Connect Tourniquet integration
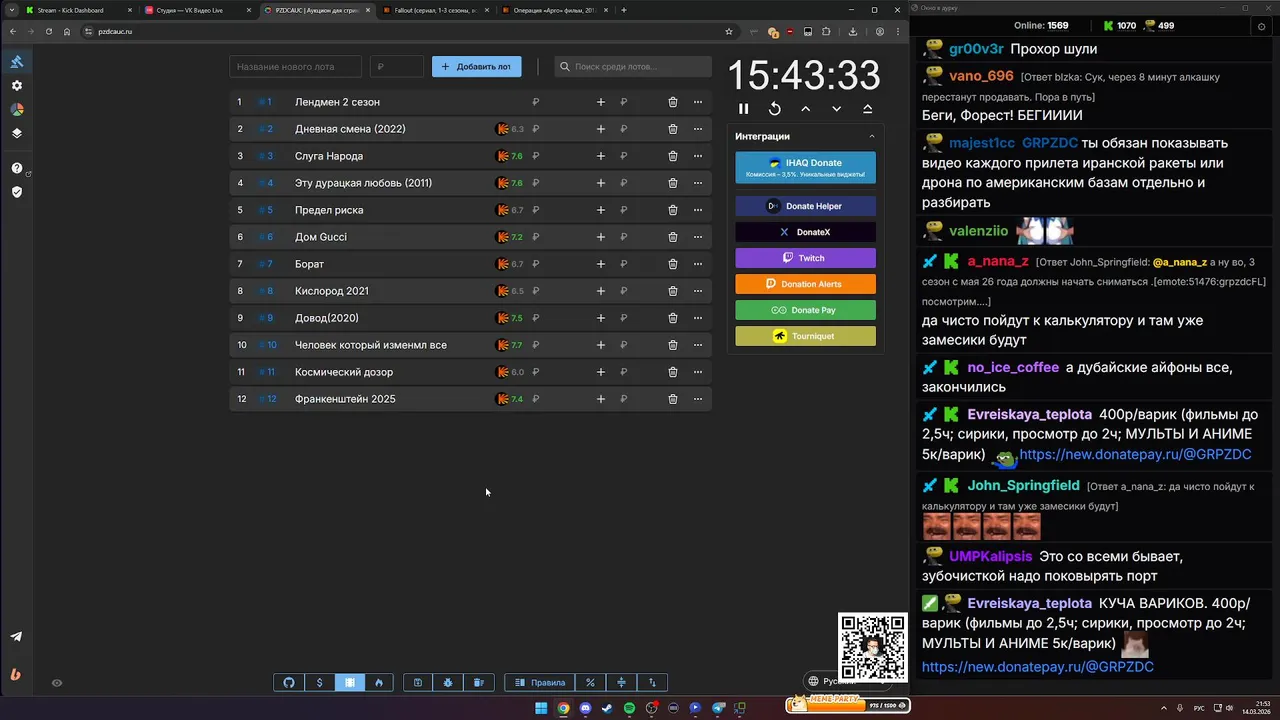This screenshot has width=1280, height=720. click(x=805, y=336)
